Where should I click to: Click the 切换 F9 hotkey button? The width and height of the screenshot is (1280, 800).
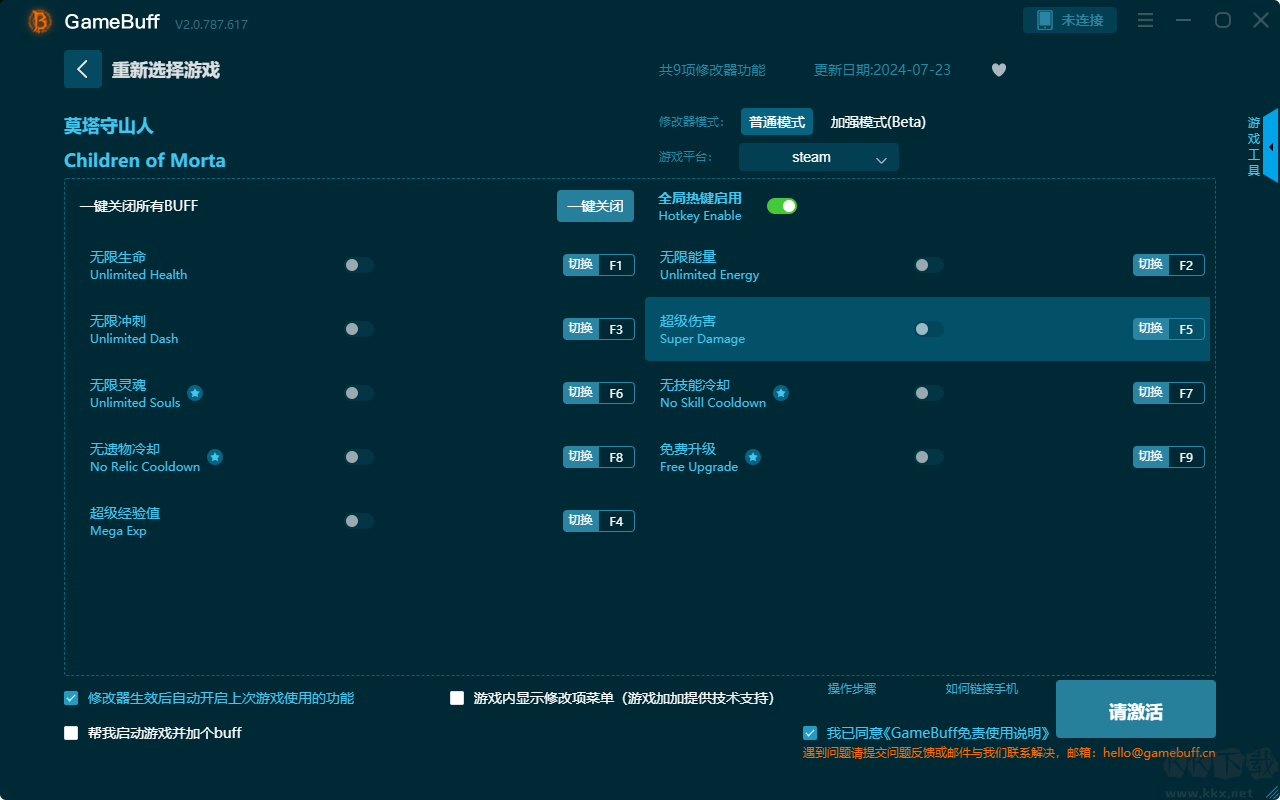1169,457
